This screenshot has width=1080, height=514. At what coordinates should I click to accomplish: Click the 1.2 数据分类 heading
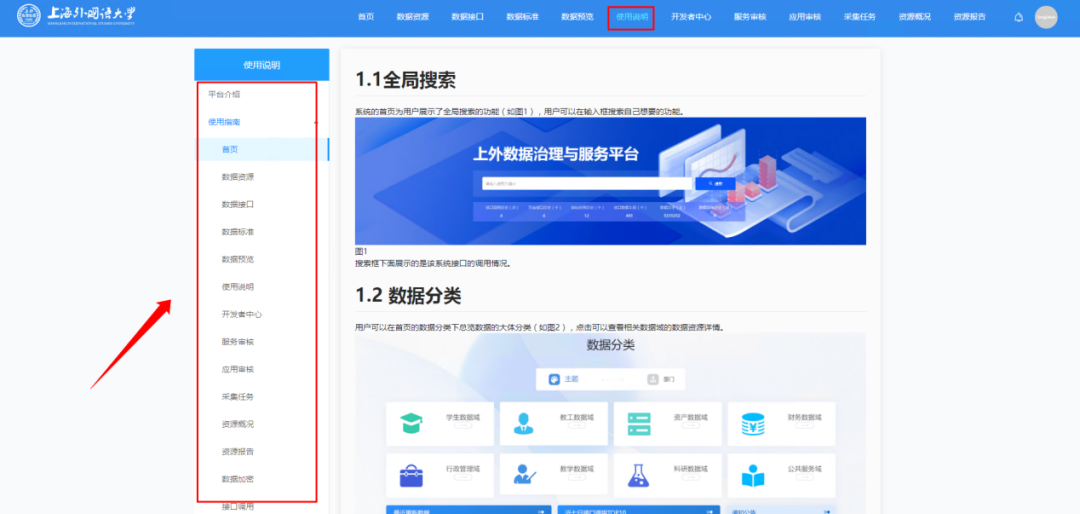pyautogui.click(x=408, y=296)
